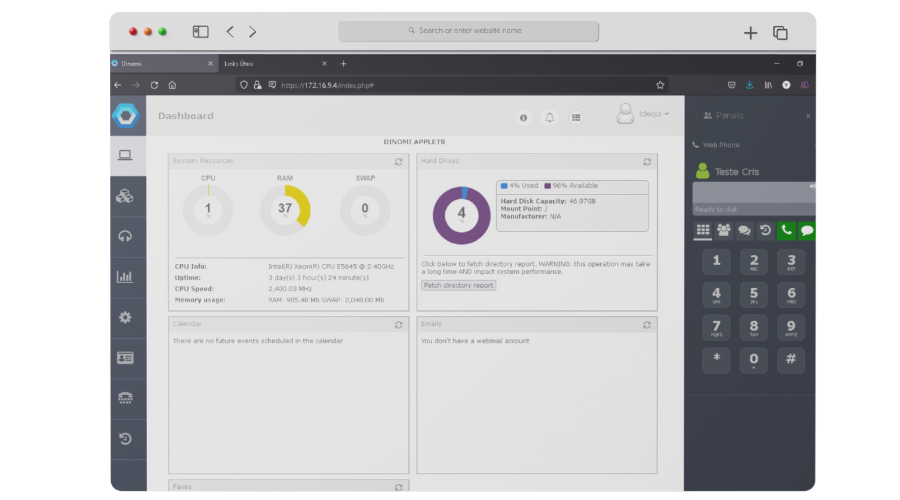Click the Firefox back arrow
Image resolution: width=900 pixels, height=500 pixels.
coord(118,85)
